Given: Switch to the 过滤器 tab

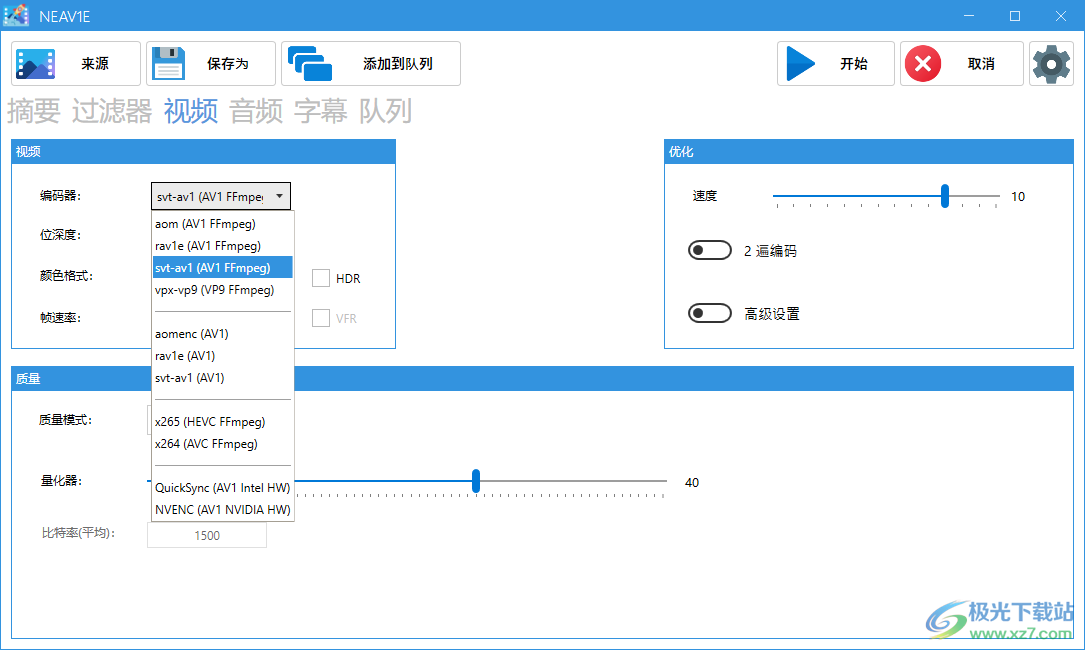Looking at the screenshot, I should tap(111, 111).
